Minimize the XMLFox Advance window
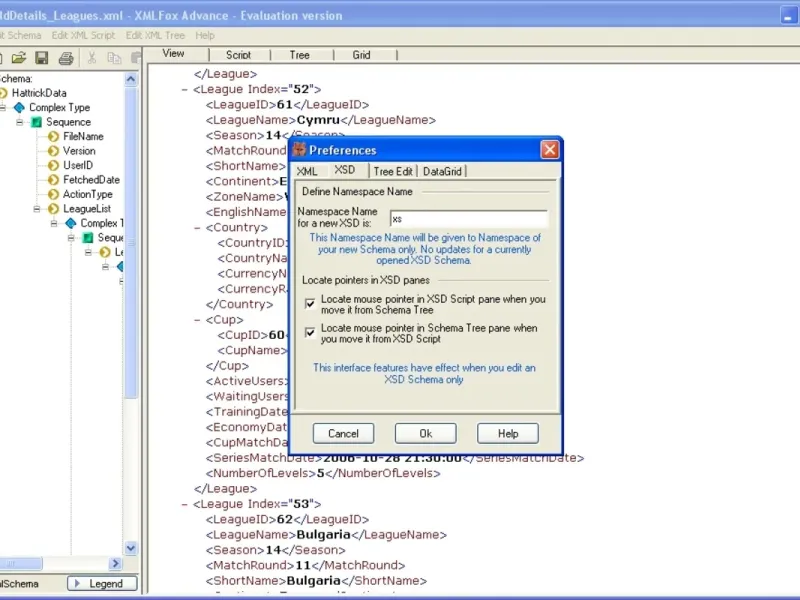The image size is (800, 600). 789,15
